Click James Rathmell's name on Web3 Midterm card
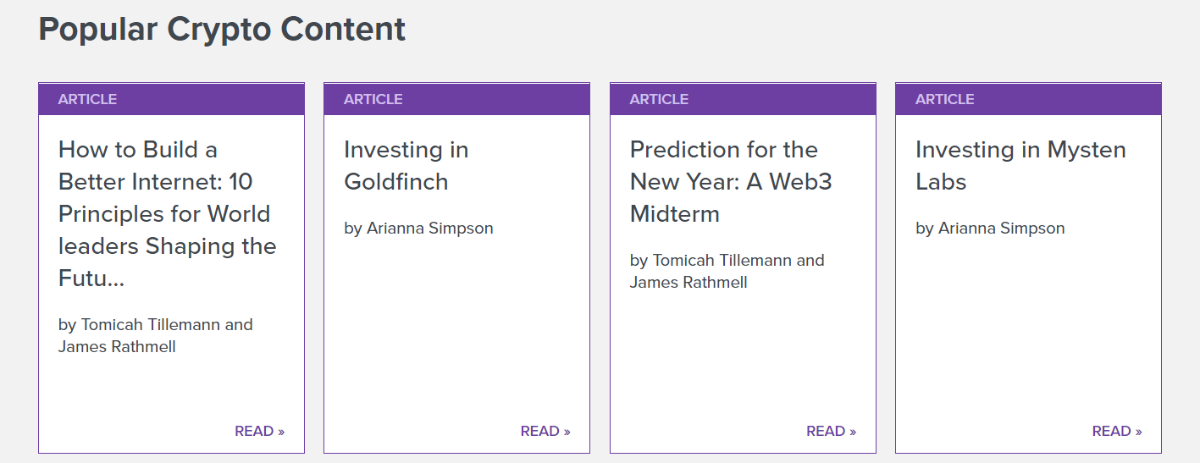The height and width of the screenshot is (463, 1200). [x=689, y=282]
